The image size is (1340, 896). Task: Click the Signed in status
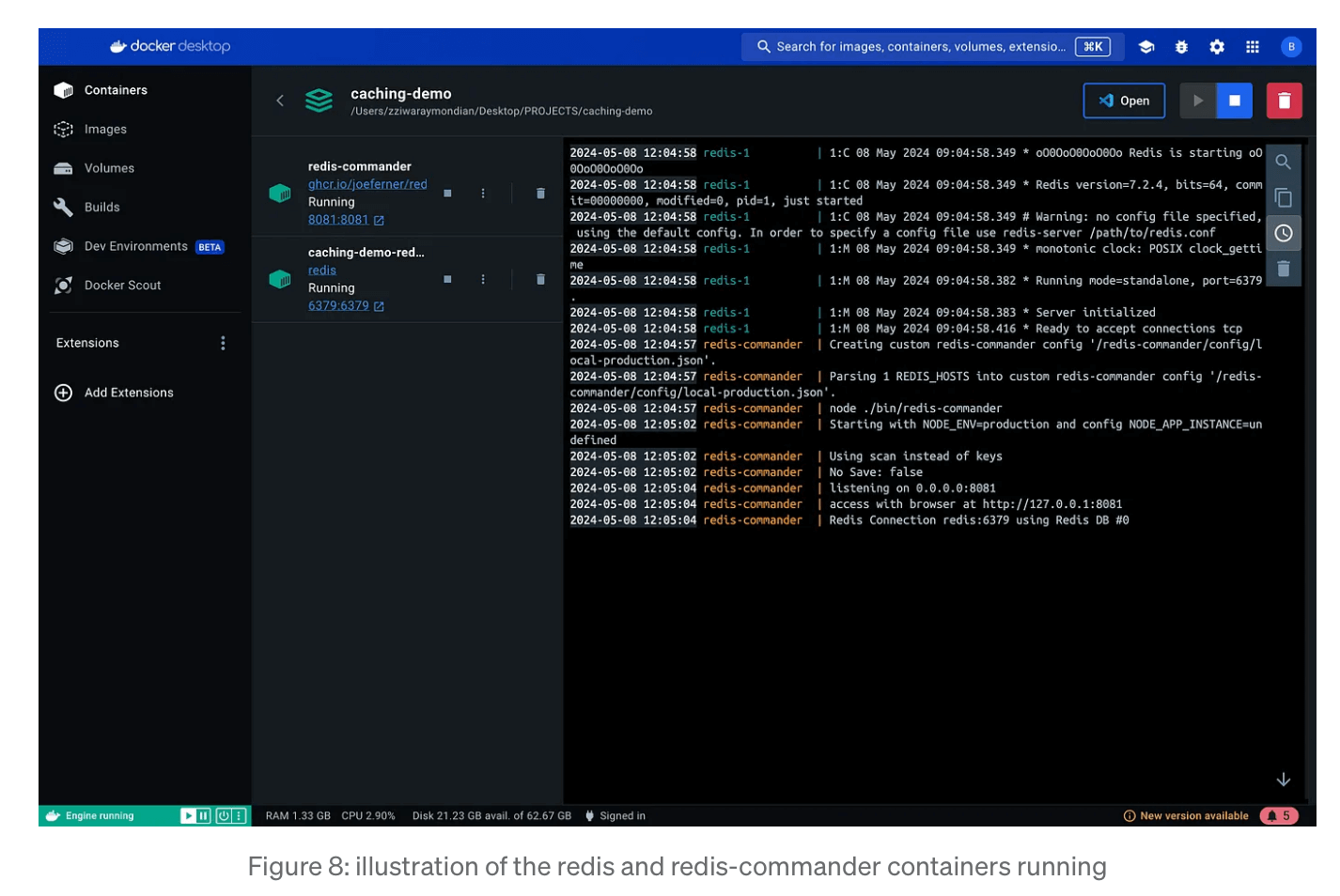pyautogui.click(x=615, y=816)
